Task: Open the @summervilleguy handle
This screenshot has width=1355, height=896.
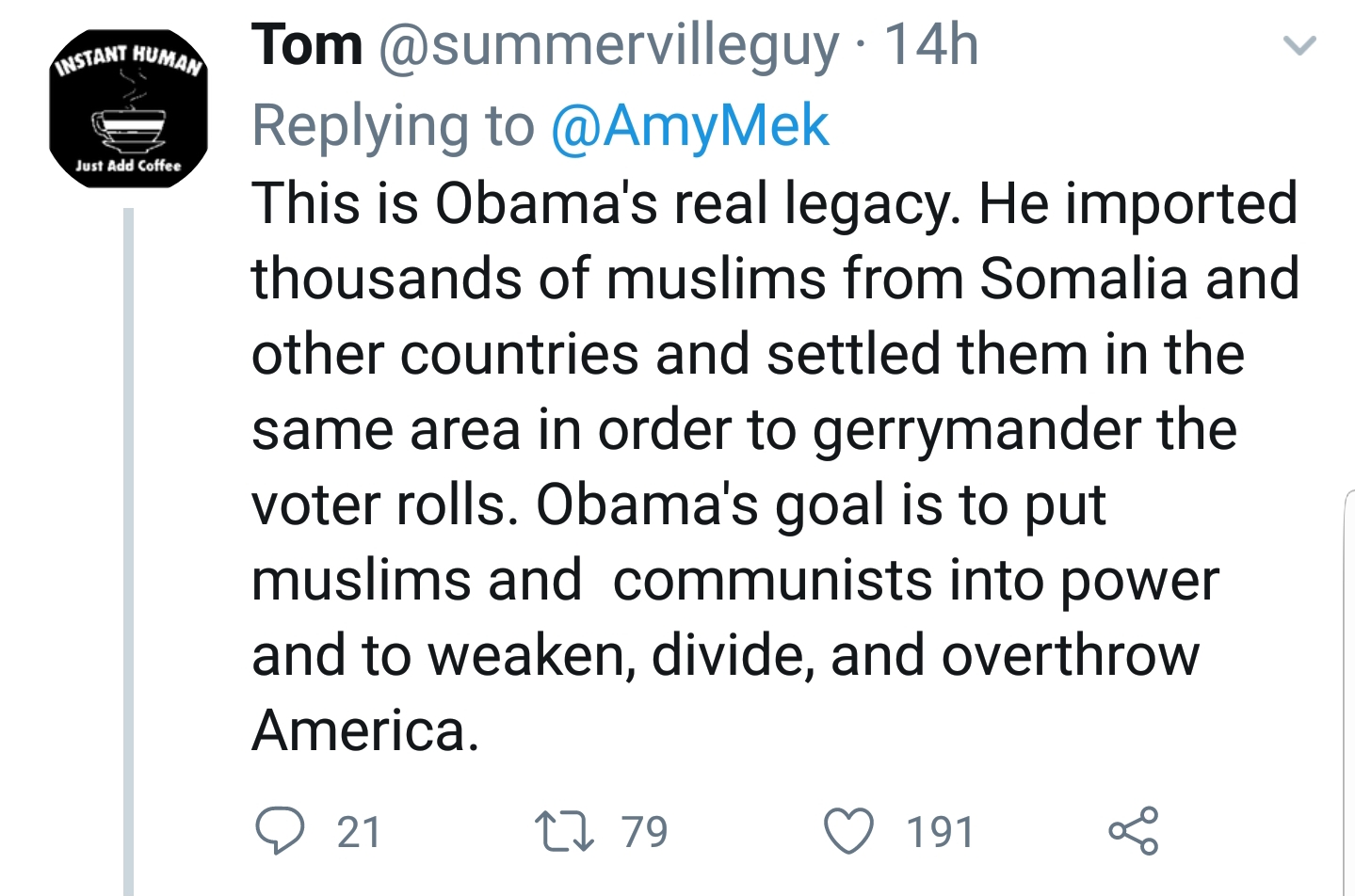Action: (x=608, y=45)
